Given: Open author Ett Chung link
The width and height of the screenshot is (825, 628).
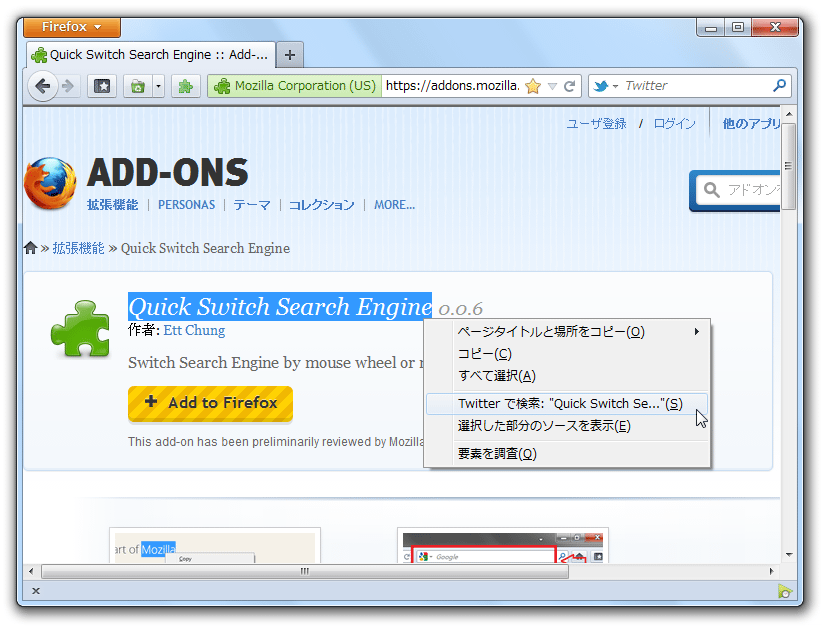Looking at the screenshot, I should click(194, 330).
